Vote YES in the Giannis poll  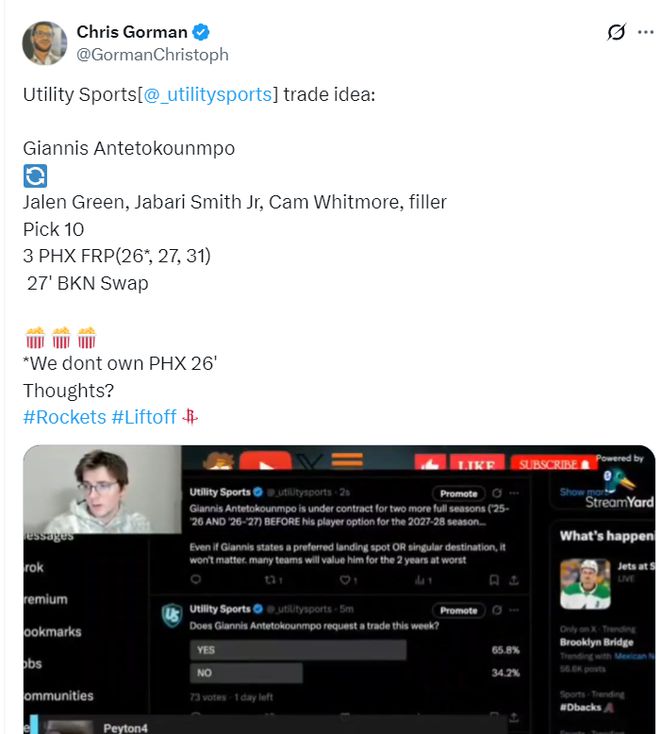click(298, 650)
